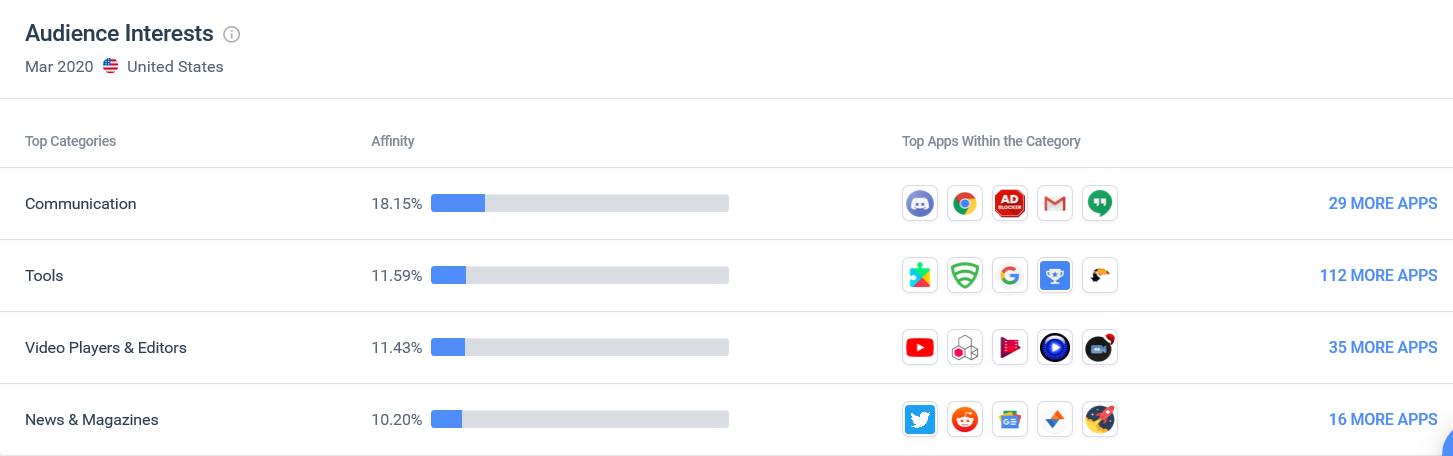Select the toucan app icon
1453x456 pixels.
(1100, 276)
